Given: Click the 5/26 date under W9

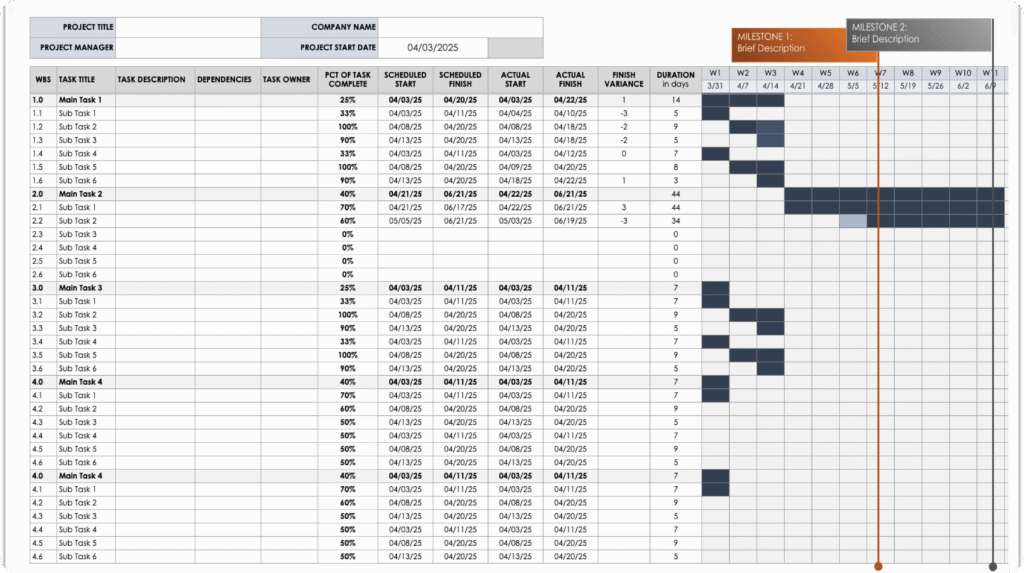Looking at the screenshot, I should pyautogui.click(x=935, y=86).
